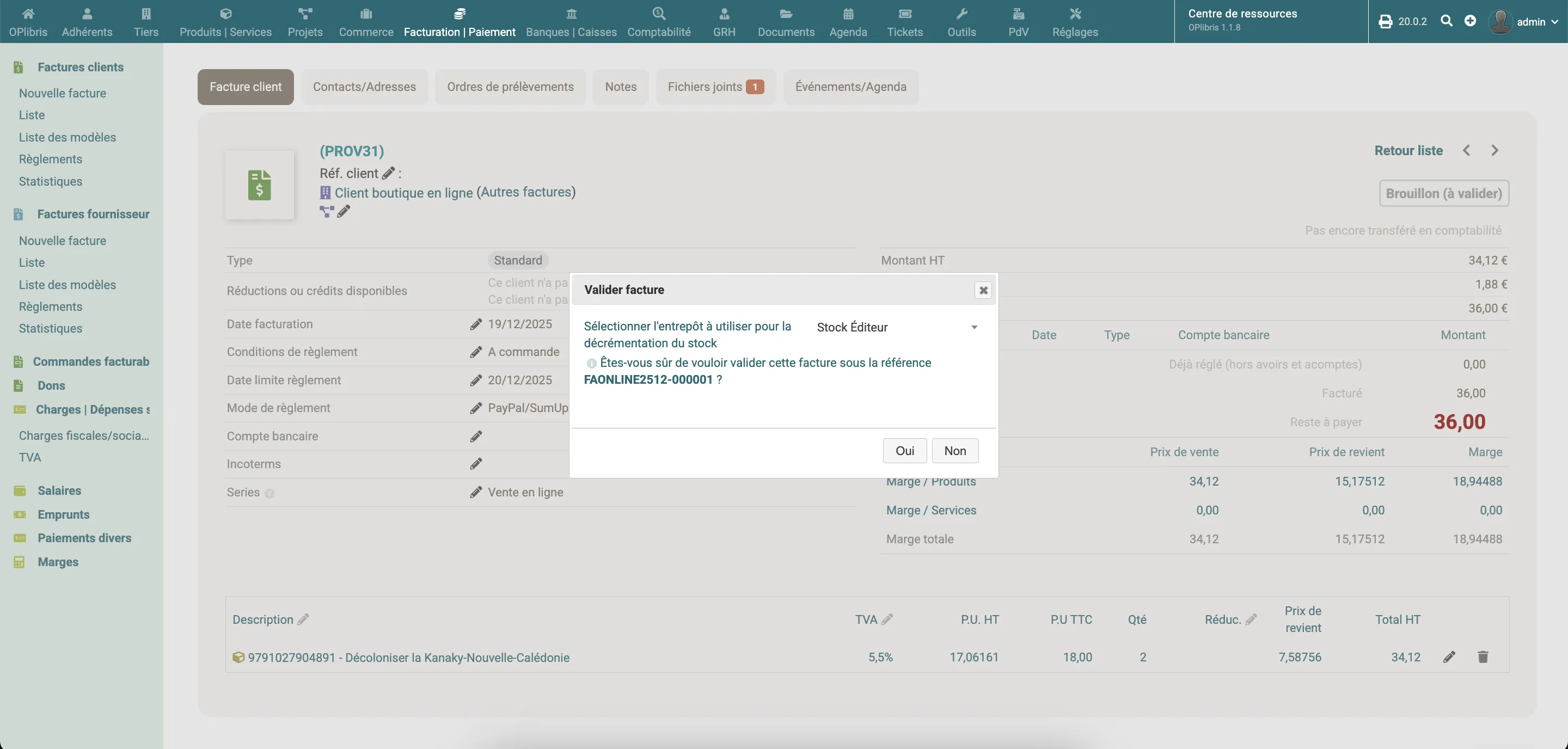Edit Mode de règlement pencil icon
1568x749 pixels.
(476, 408)
